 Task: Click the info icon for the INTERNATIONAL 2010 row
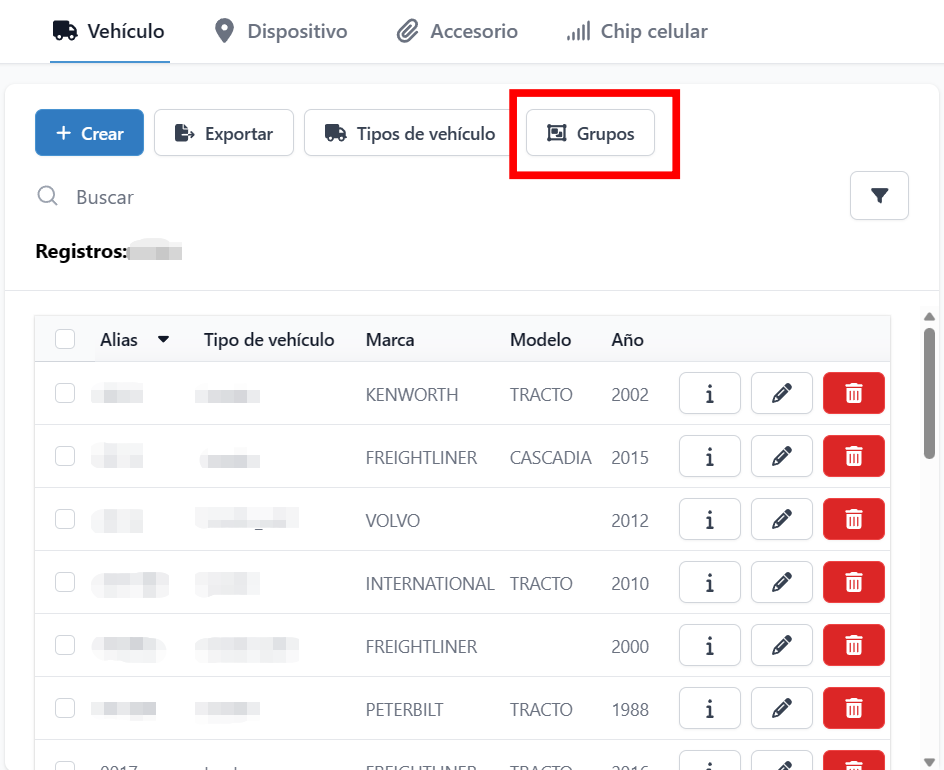[709, 582]
